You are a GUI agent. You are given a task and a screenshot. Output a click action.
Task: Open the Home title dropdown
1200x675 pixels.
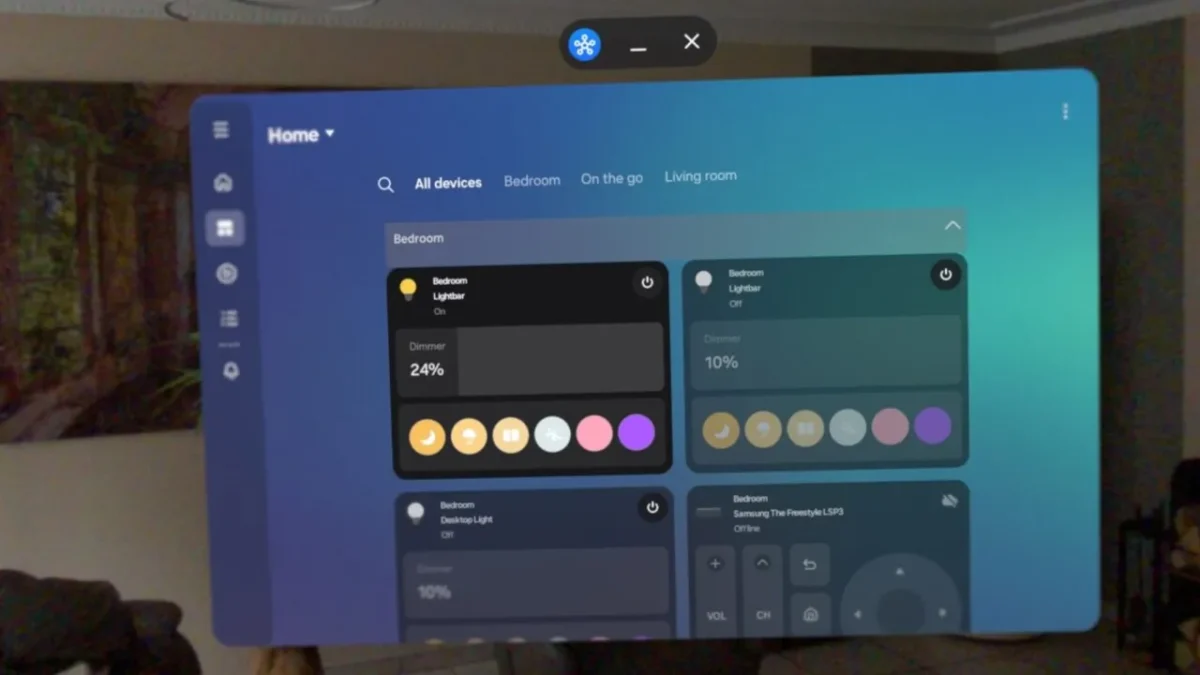300,134
